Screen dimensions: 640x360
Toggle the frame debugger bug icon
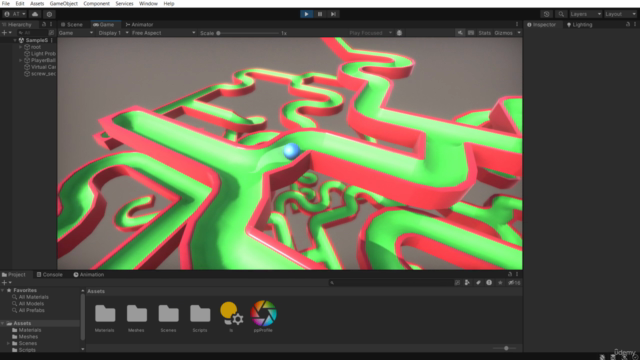coord(399,33)
